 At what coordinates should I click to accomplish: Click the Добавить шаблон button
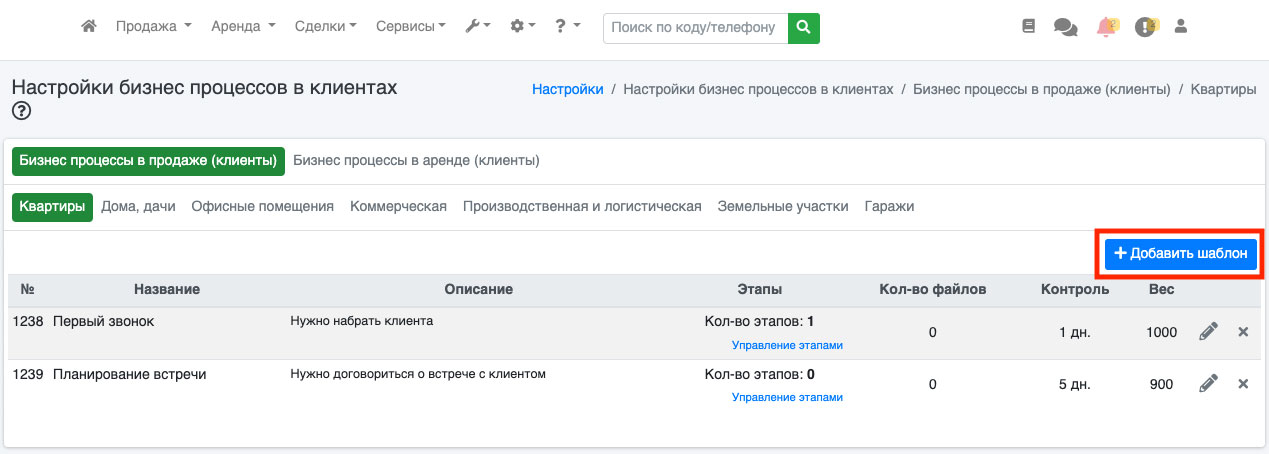[1180, 254]
